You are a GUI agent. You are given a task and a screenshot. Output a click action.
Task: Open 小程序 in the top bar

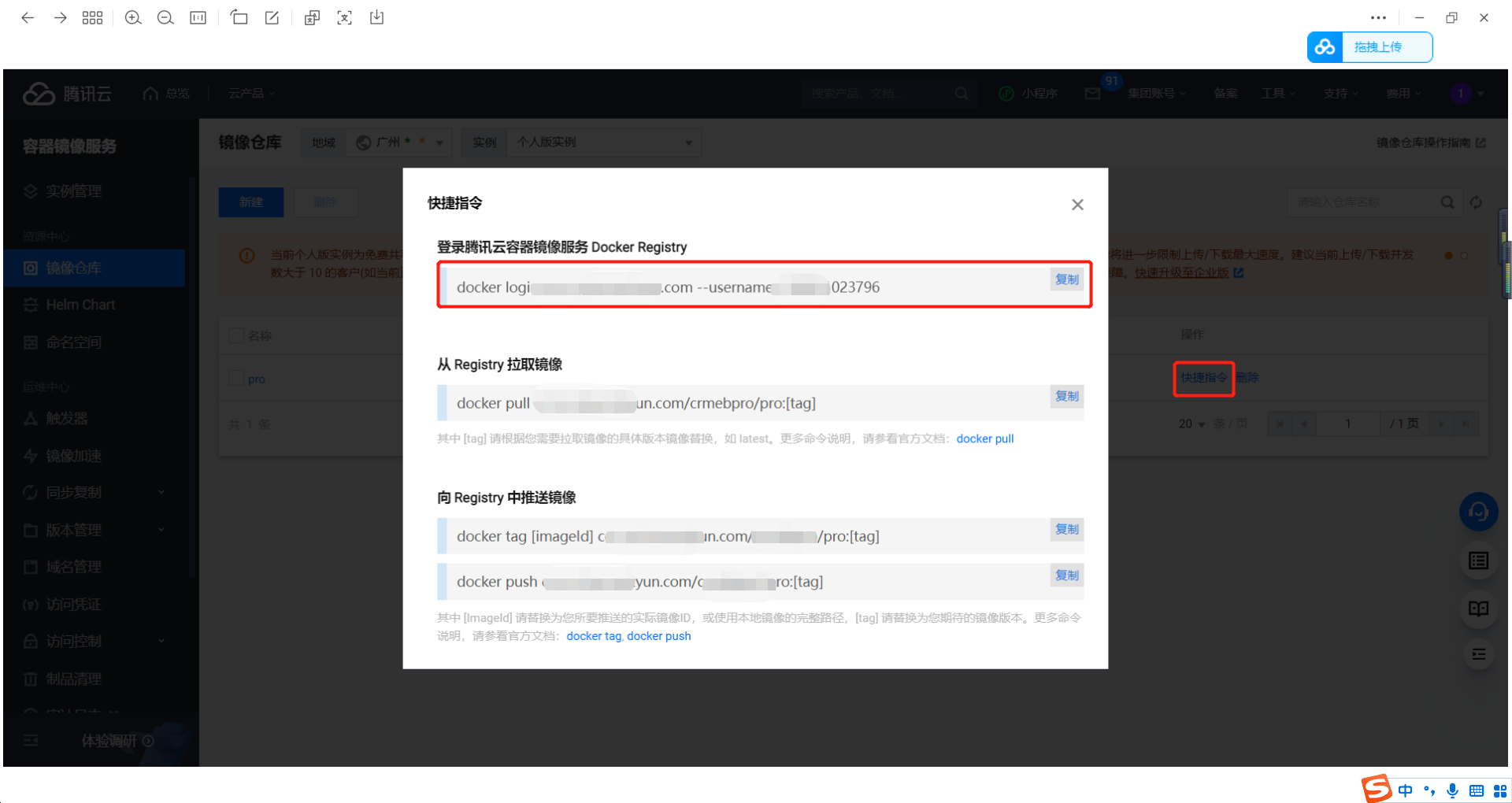coord(1028,94)
